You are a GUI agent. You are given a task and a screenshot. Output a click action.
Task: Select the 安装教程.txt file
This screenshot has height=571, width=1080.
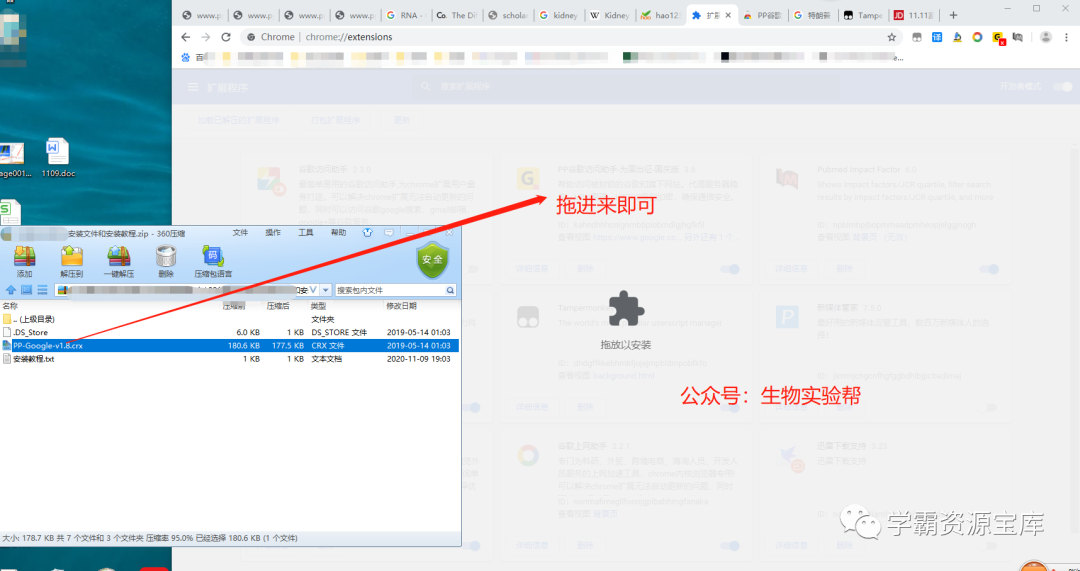click(229, 359)
